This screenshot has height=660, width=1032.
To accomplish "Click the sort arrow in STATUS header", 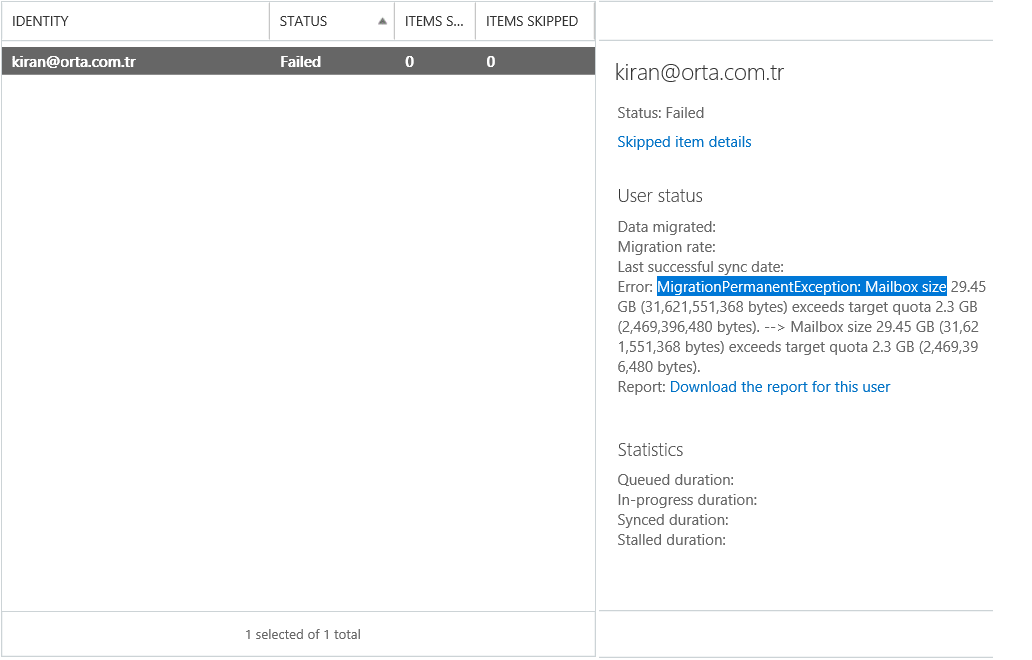I will (x=382, y=21).
